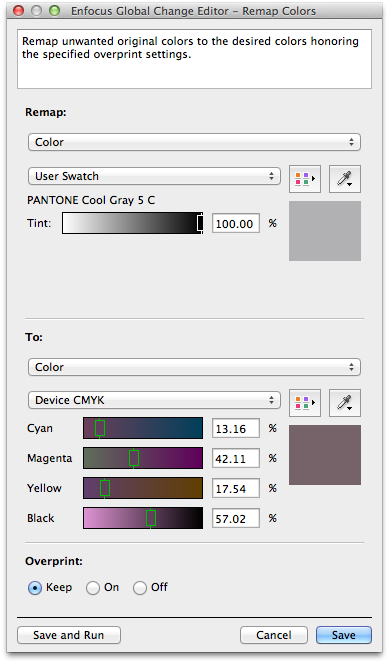
Task: Click the Tint value field showing 100.00
Action: tap(236, 223)
